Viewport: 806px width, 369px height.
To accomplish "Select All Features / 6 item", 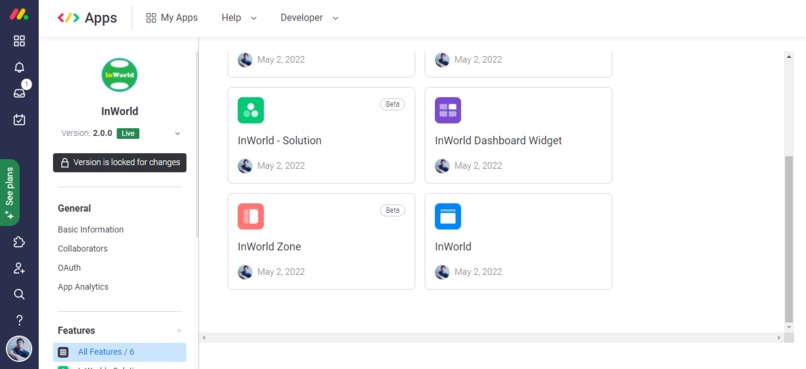I will [x=120, y=352].
